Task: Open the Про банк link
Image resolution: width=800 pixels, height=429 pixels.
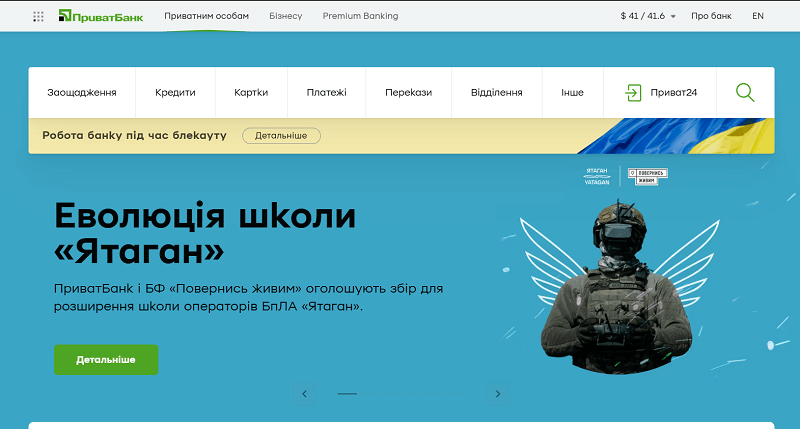Action: [x=711, y=16]
